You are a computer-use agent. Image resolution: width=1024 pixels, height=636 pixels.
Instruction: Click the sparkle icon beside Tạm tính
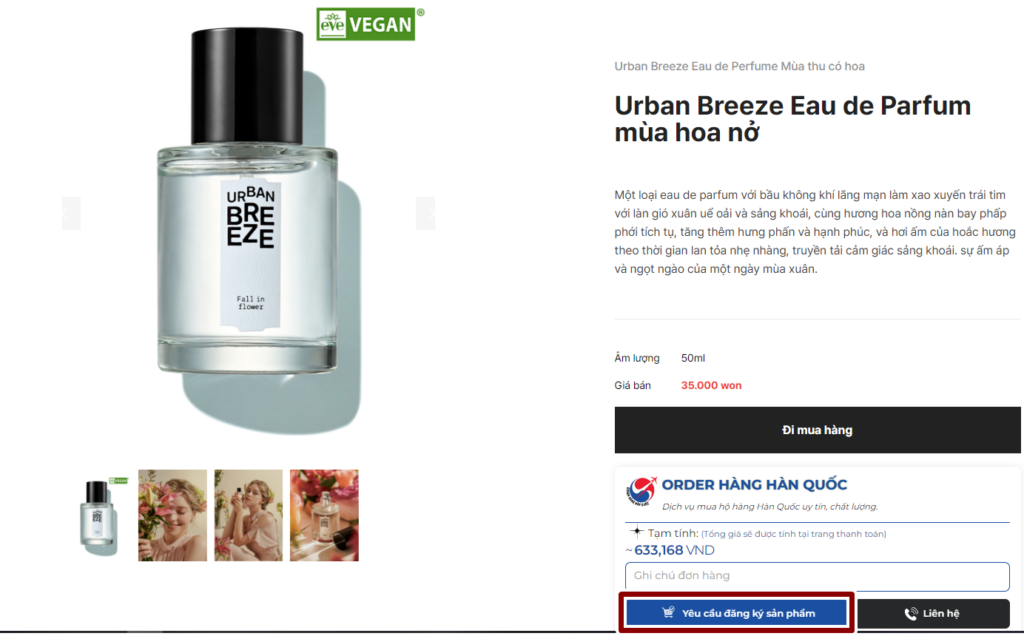637,532
